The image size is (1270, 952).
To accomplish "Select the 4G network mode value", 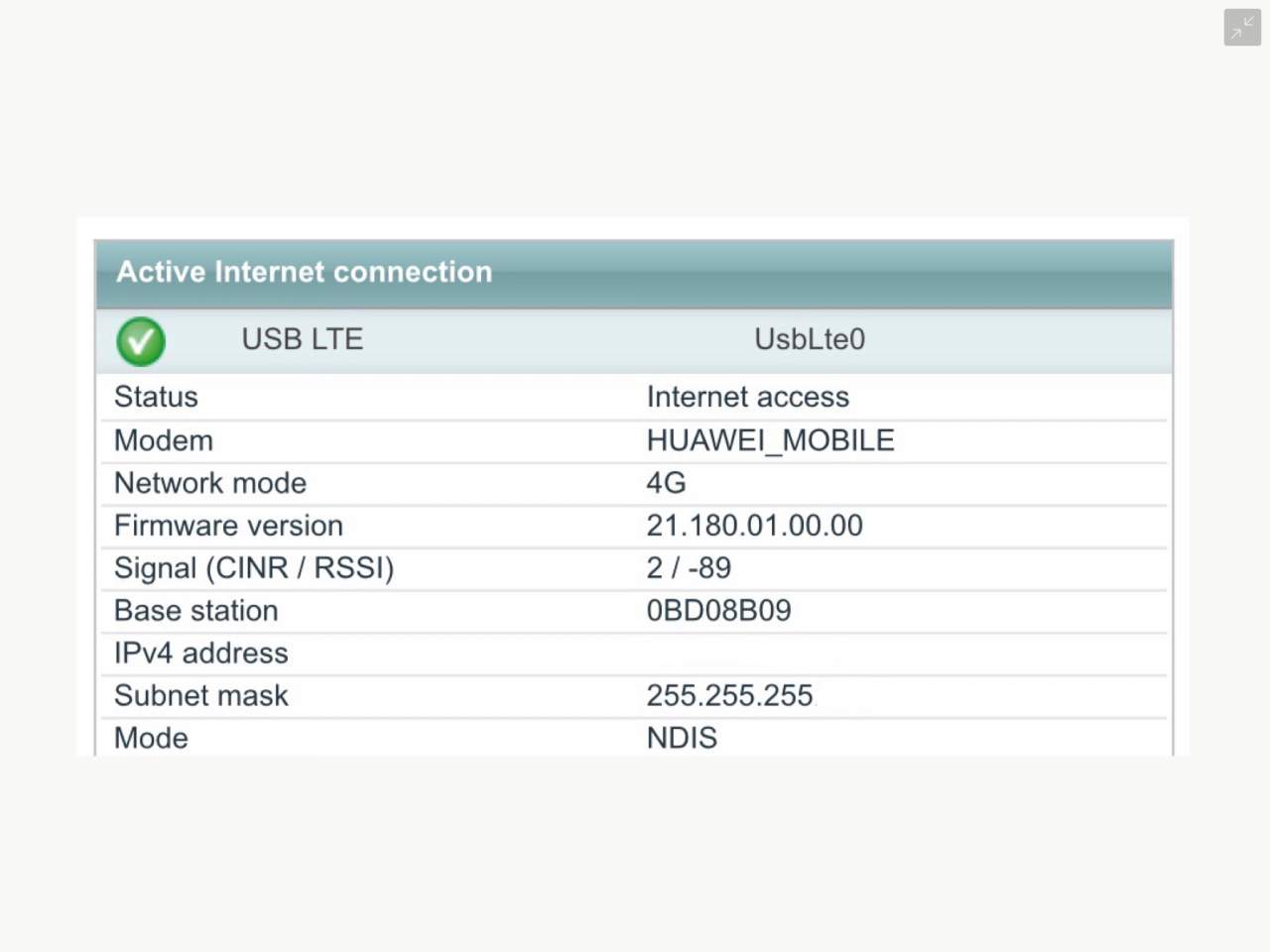I will click(666, 483).
